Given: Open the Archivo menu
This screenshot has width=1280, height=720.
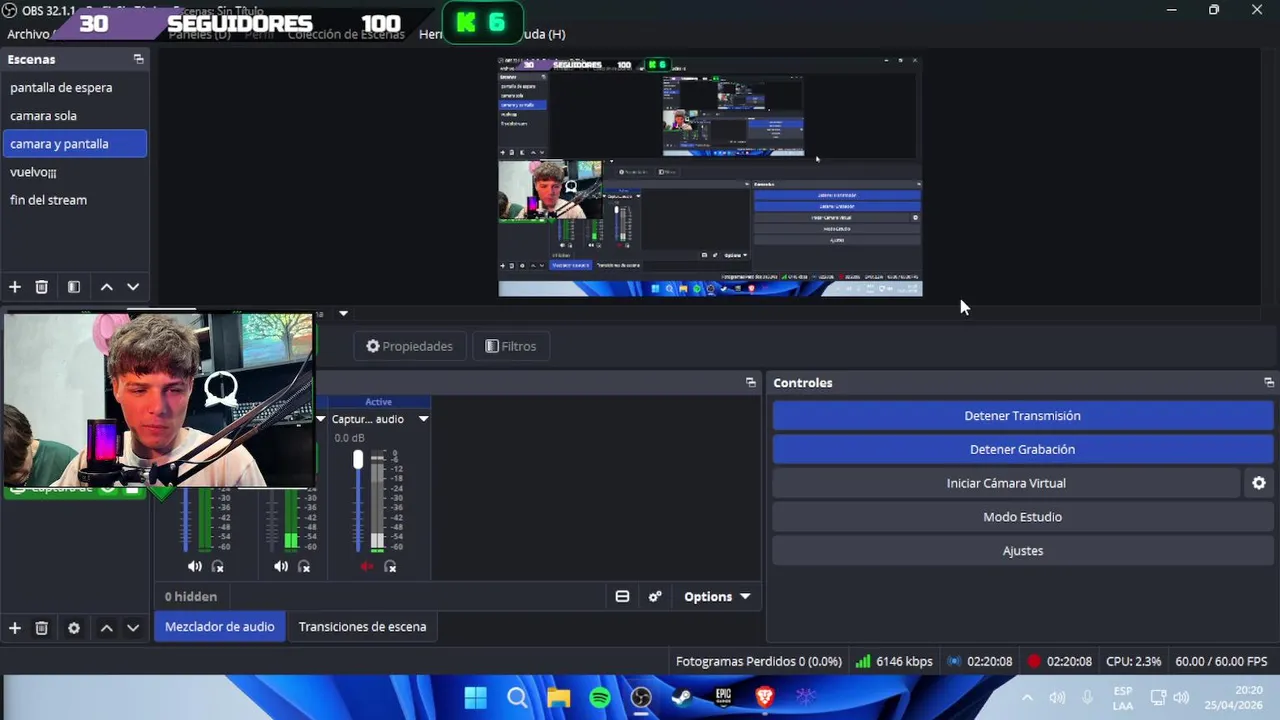Looking at the screenshot, I should (x=28, y=34).
